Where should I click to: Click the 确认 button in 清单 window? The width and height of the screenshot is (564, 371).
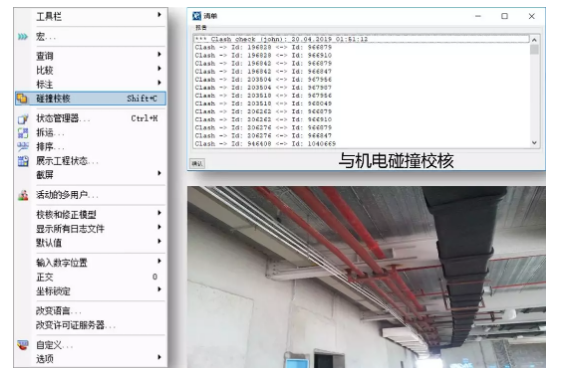pos(197,164)
